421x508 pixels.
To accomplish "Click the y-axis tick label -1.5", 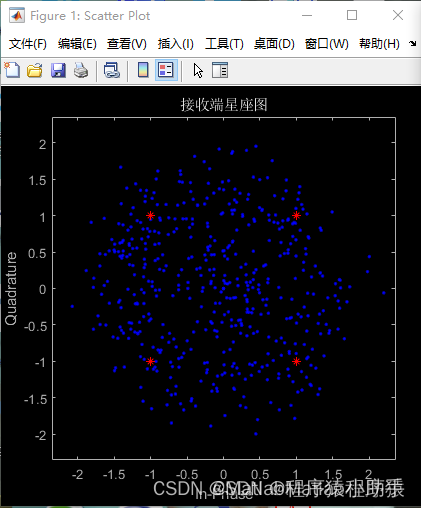I will [35, 399].
